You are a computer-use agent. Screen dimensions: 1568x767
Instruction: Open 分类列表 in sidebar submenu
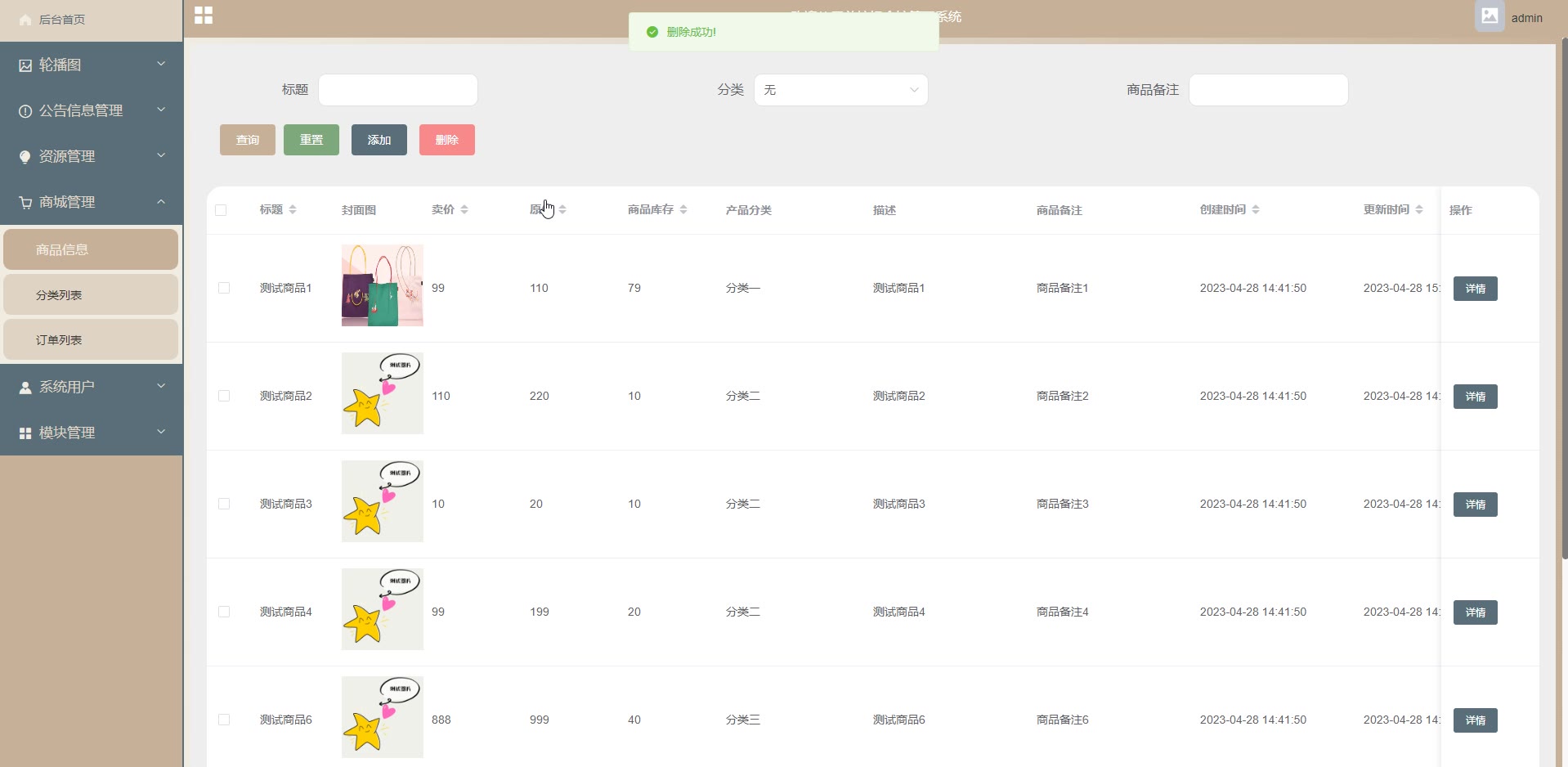91,295
